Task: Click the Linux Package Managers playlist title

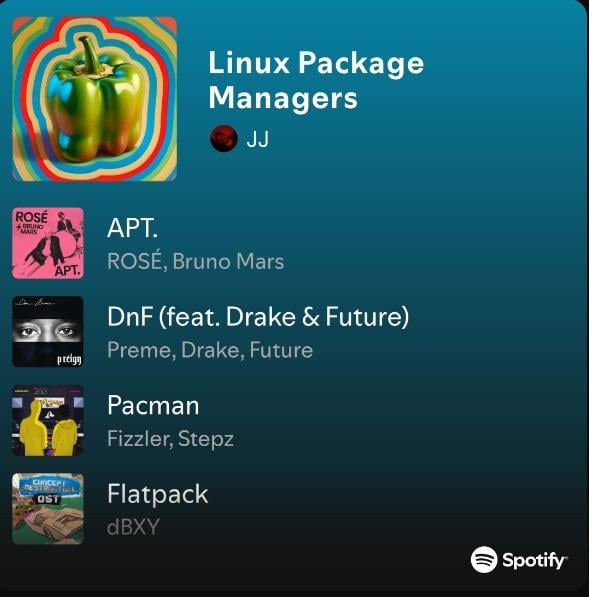Action: pos(316,80)
